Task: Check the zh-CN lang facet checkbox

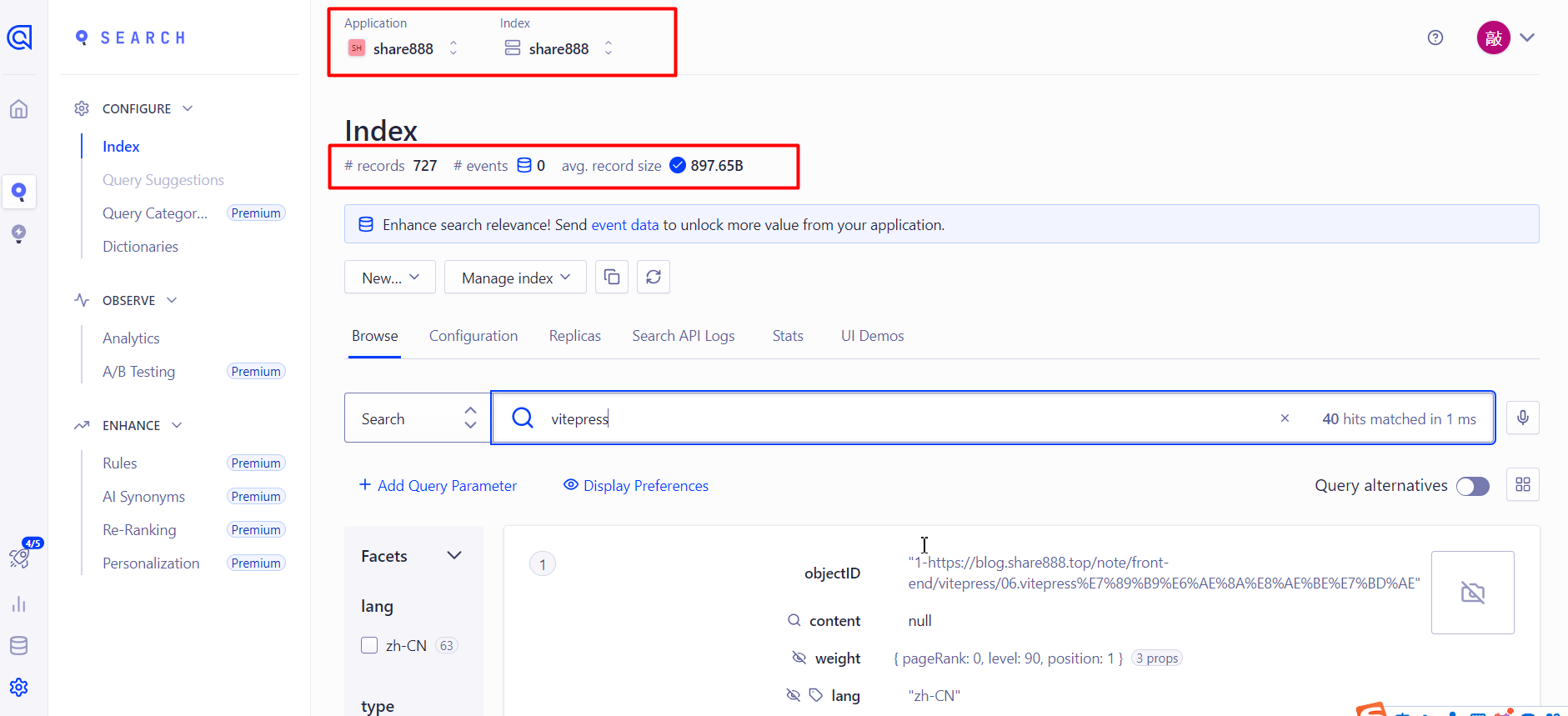Action: (369, 645)
